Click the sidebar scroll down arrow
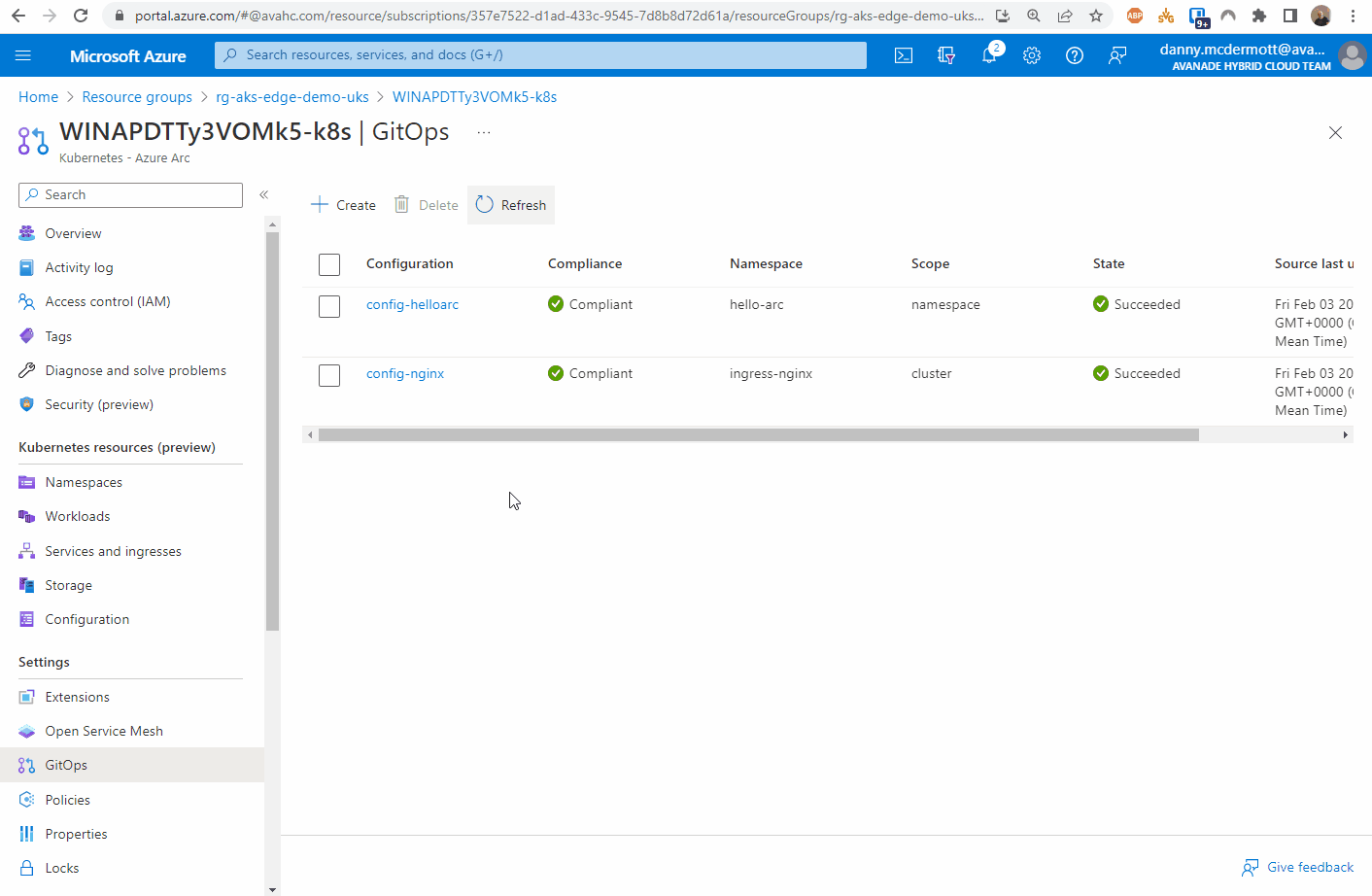This screenshot has height=896, width=1372. click(x=272, y=889)
